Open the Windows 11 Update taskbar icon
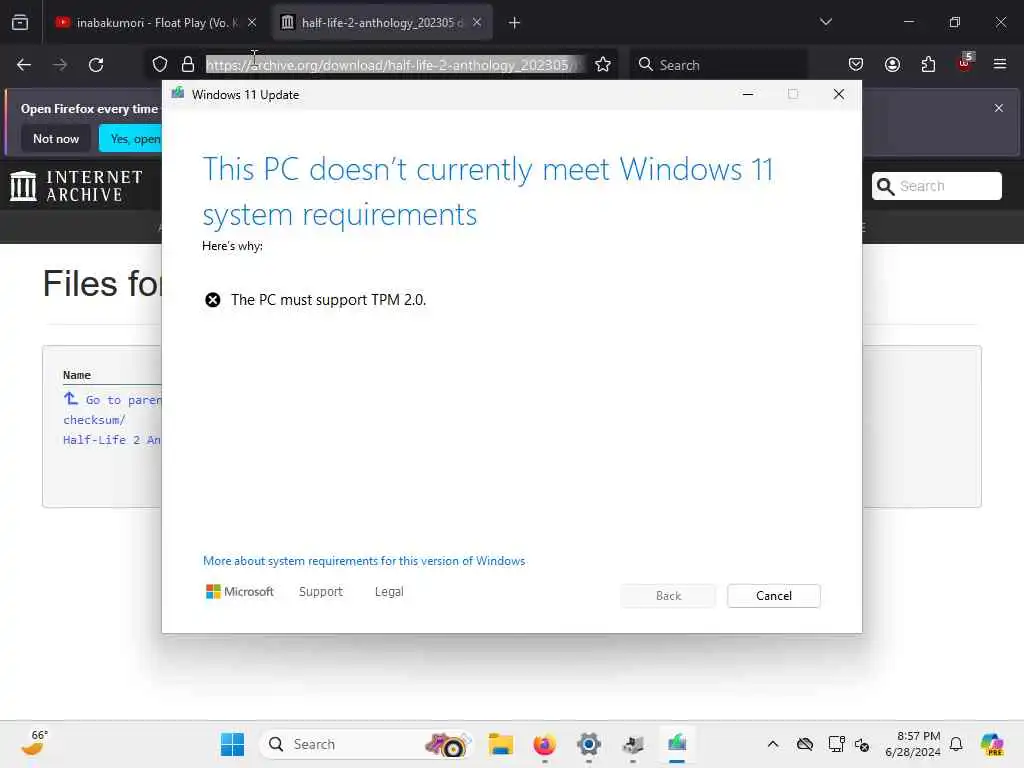Image resolution: width=1024 pixels, height=768 pixels. (x=677, y=743)
